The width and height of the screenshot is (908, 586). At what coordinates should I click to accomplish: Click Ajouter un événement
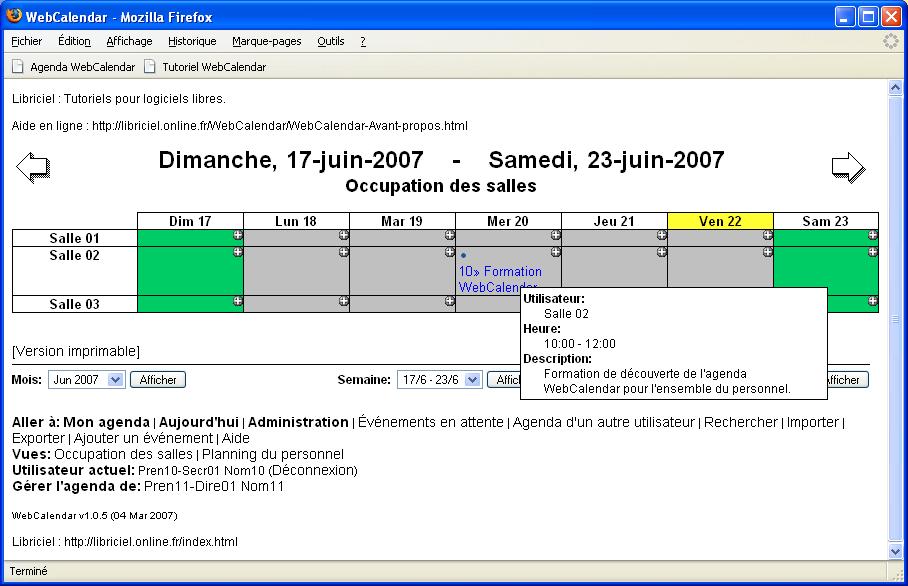click(144, 438)
